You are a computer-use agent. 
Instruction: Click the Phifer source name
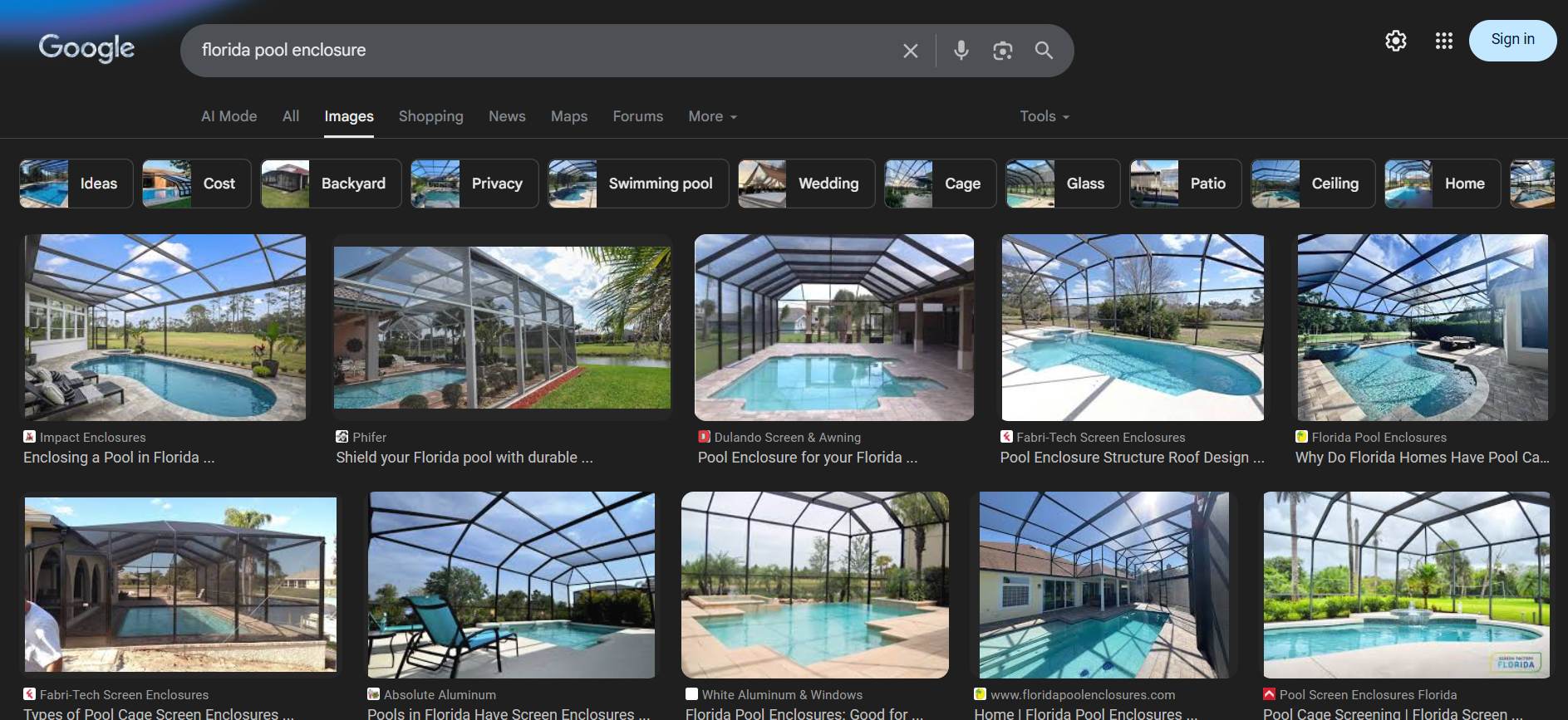pyautogui.click(x=370, y=438)
